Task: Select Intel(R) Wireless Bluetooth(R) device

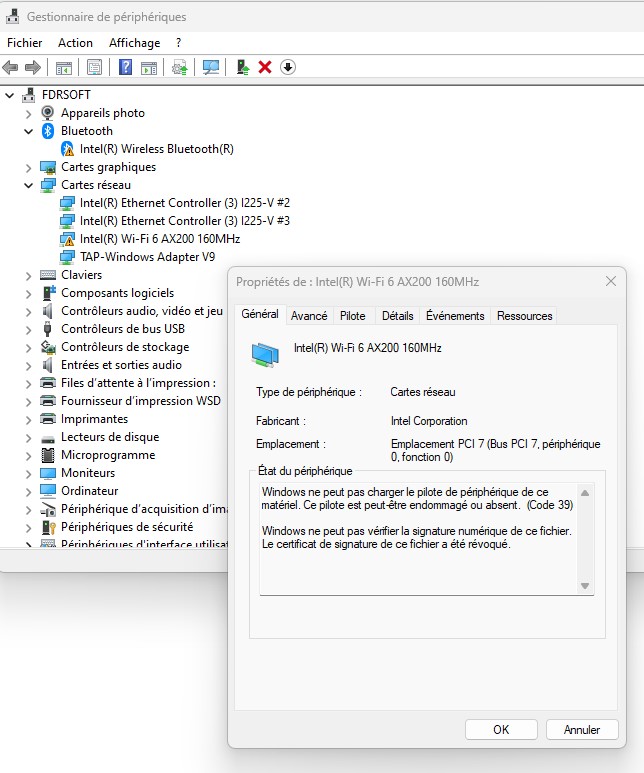Action: point(156,149)
